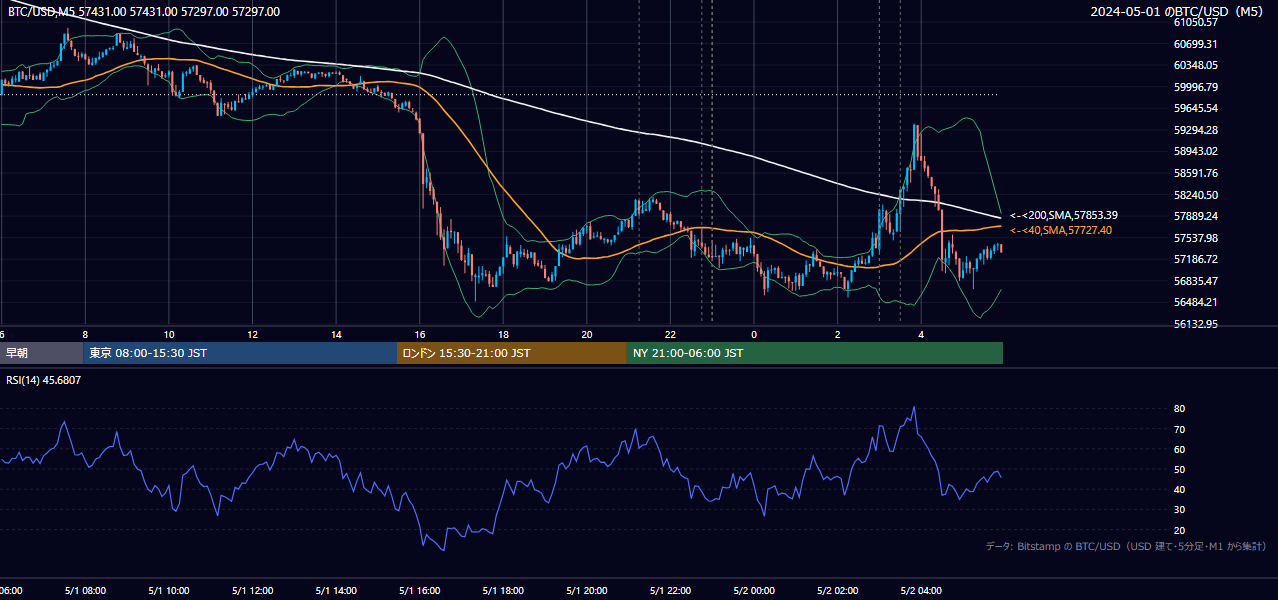1278x600 pixels.
Task: Click RSI axis level 40
Action: click(1180, 490)
